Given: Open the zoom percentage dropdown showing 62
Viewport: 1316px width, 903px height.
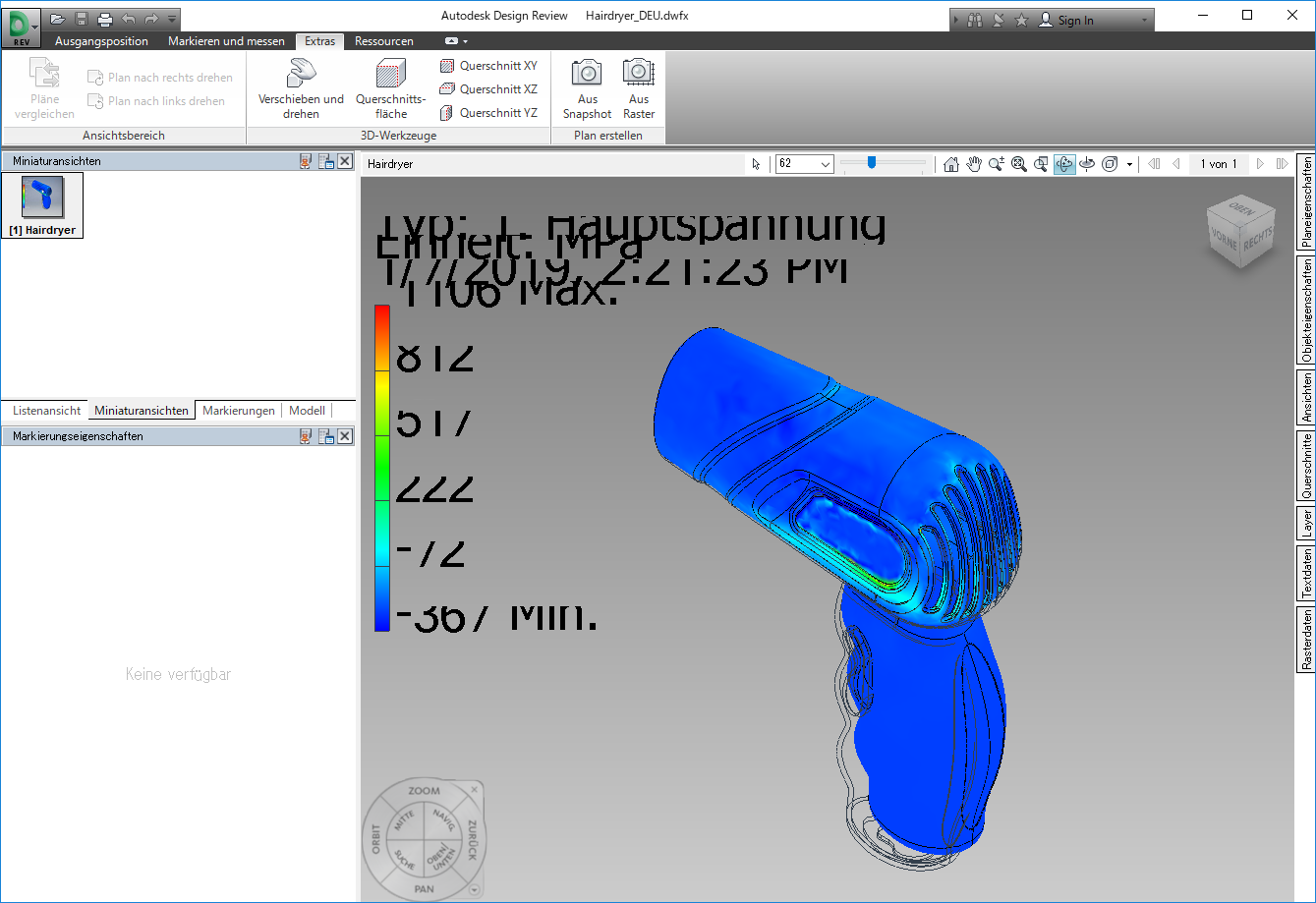Looking at the screenshot, I should [x=805, y=164].
